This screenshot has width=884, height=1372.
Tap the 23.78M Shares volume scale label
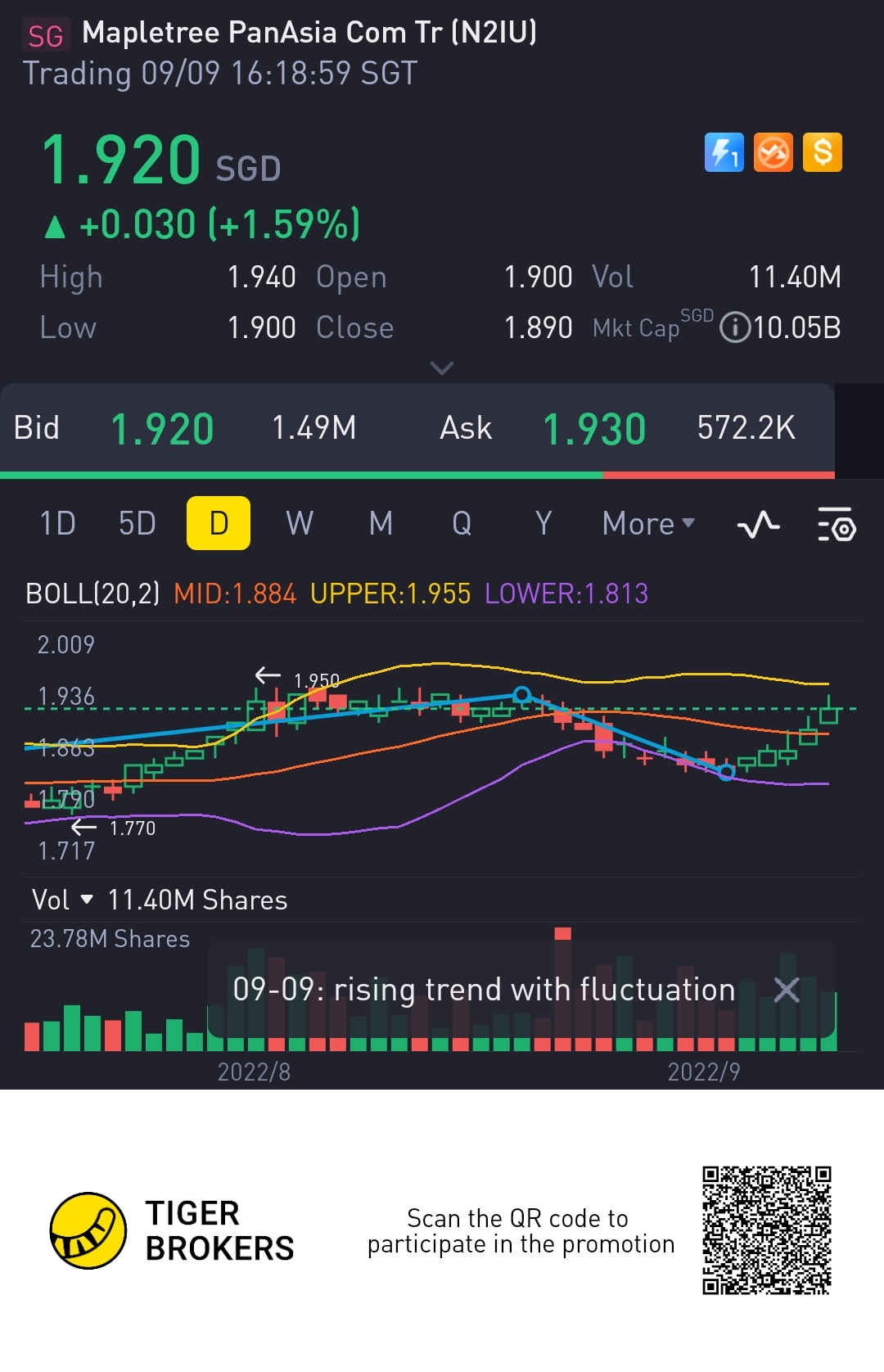point(110,938)
